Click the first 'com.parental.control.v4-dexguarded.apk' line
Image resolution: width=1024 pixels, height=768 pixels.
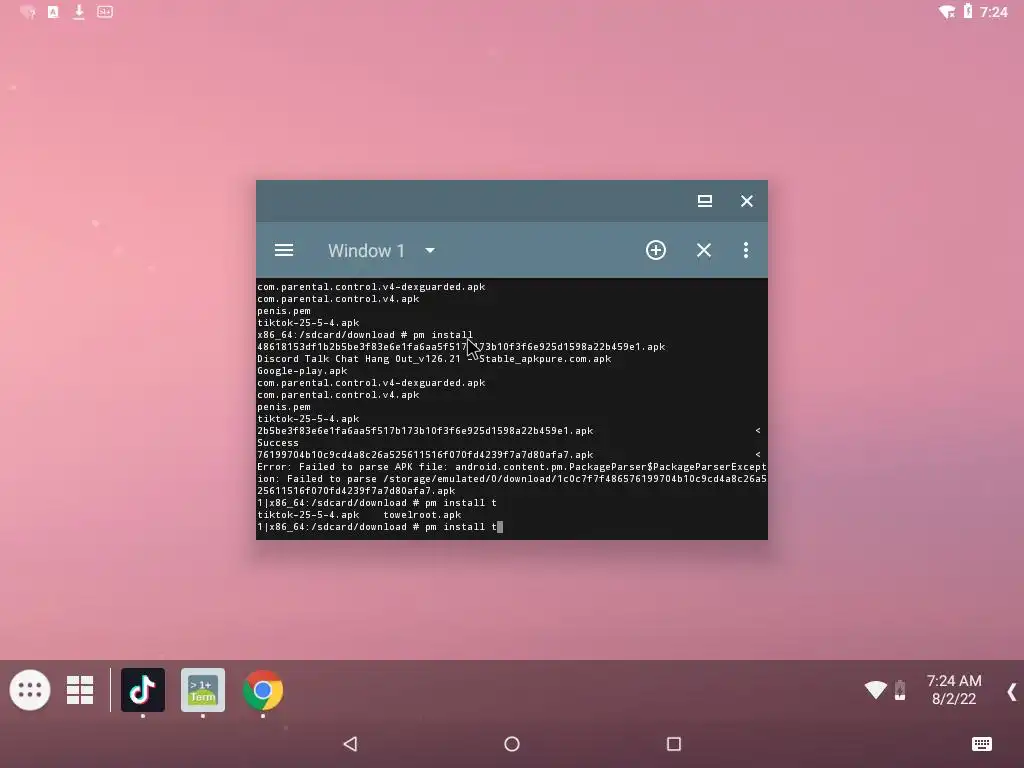371,287
